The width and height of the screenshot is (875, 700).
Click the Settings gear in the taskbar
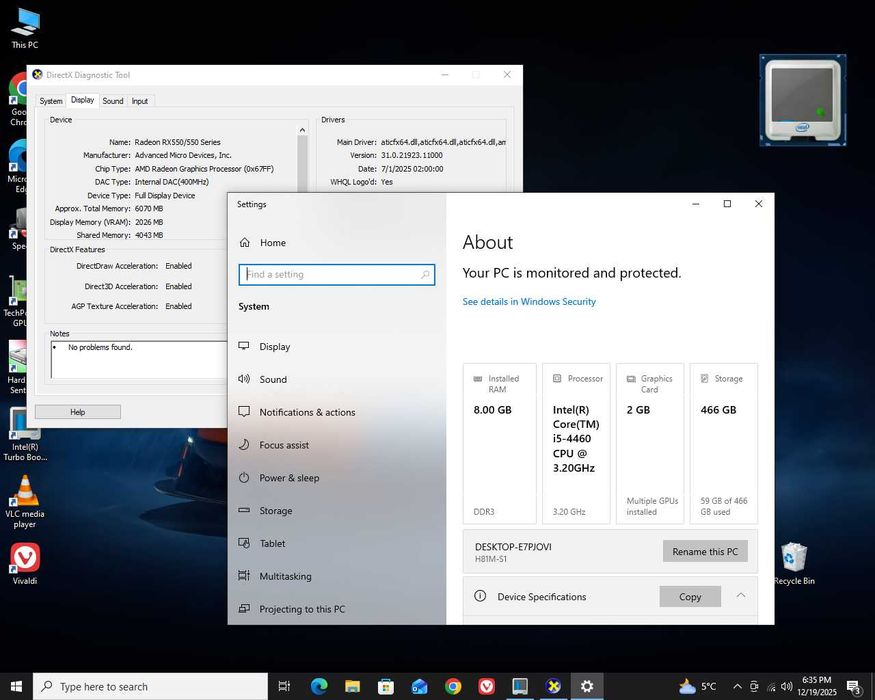coord(586,686)
